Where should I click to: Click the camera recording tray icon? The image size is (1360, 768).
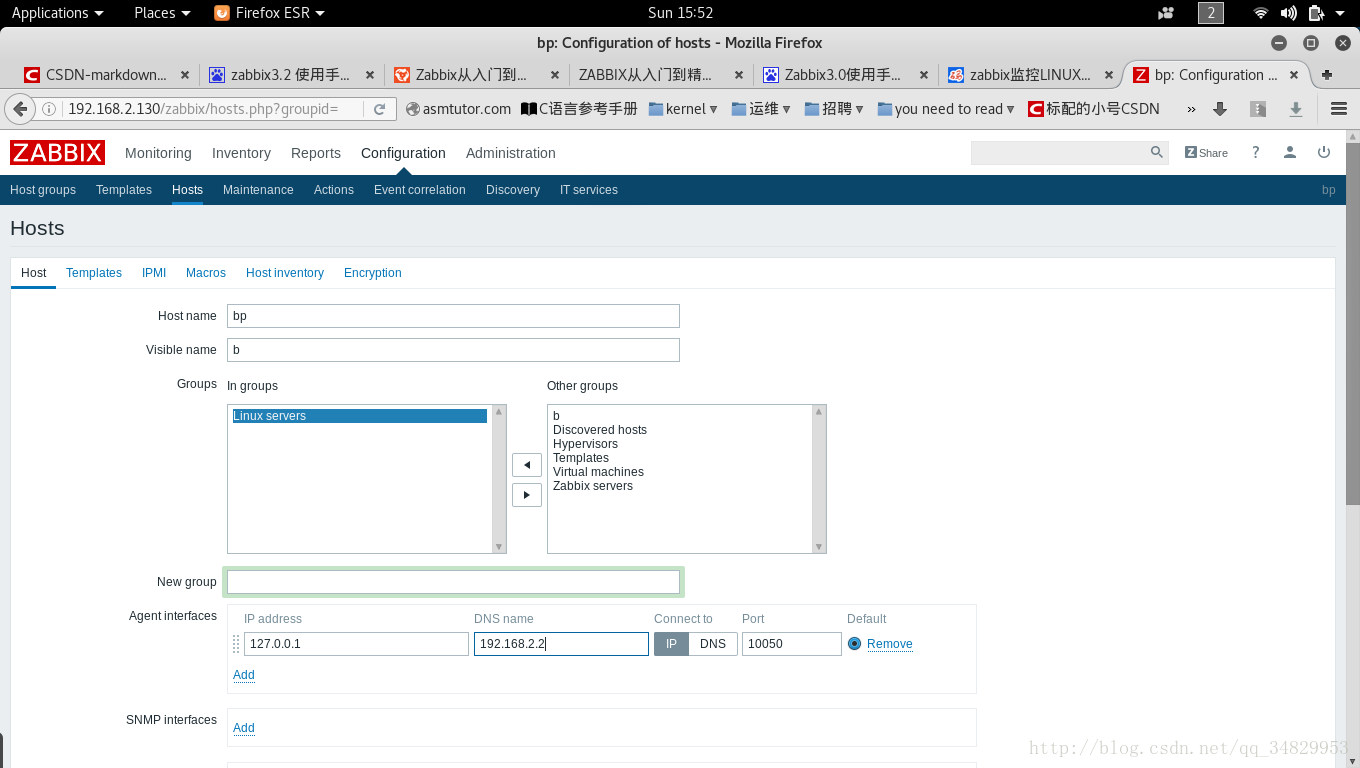point(1166,13)
